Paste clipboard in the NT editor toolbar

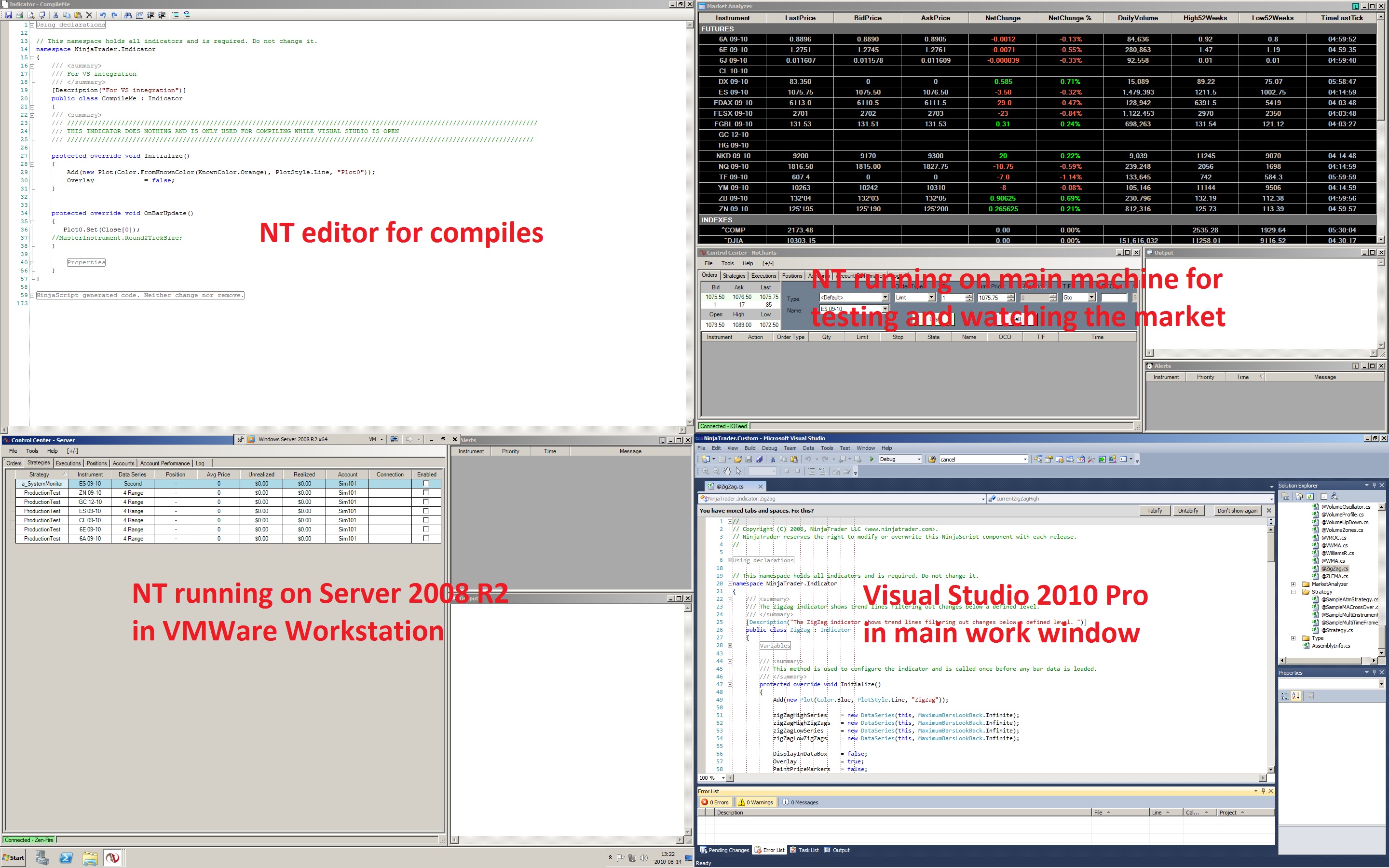click(x=78, y=15)
